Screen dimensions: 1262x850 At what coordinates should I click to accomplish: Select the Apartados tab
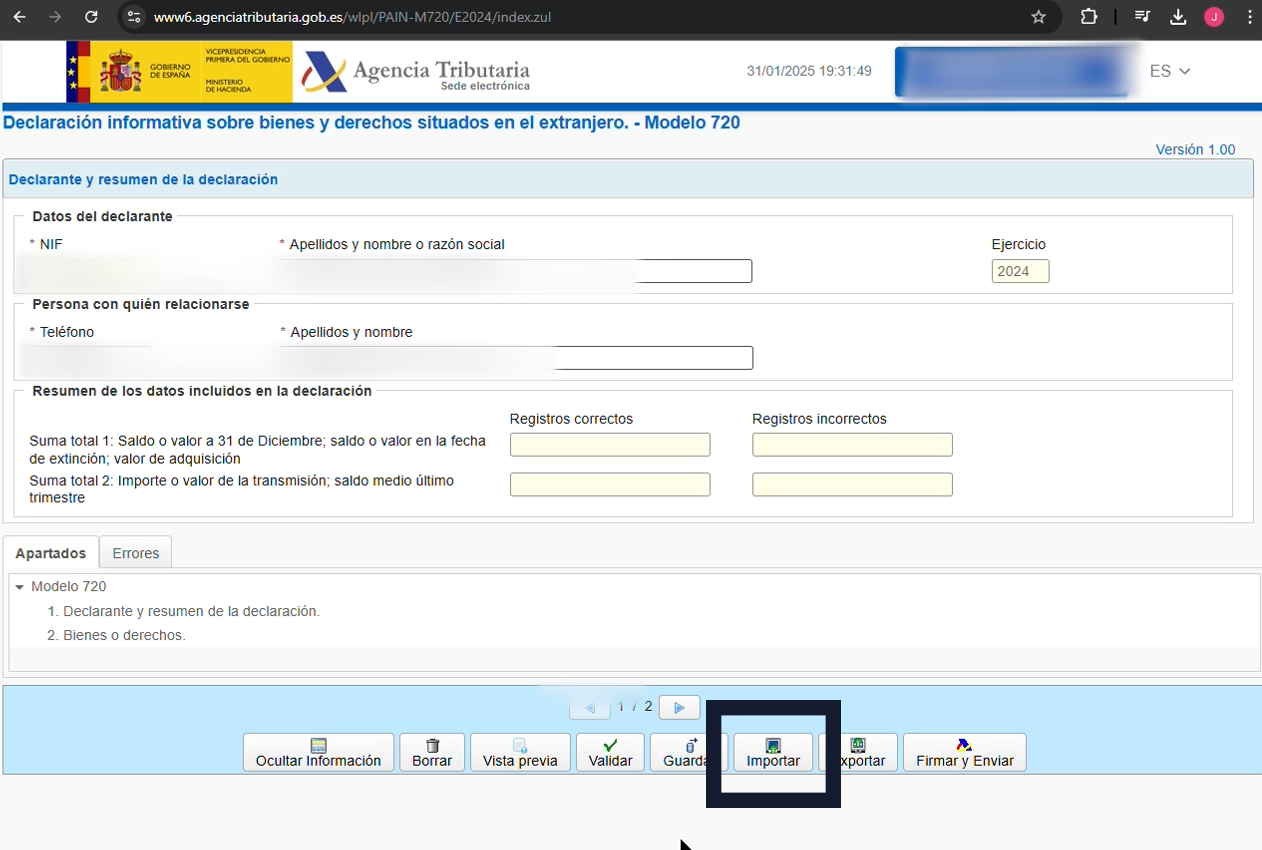tap(51, 553)
